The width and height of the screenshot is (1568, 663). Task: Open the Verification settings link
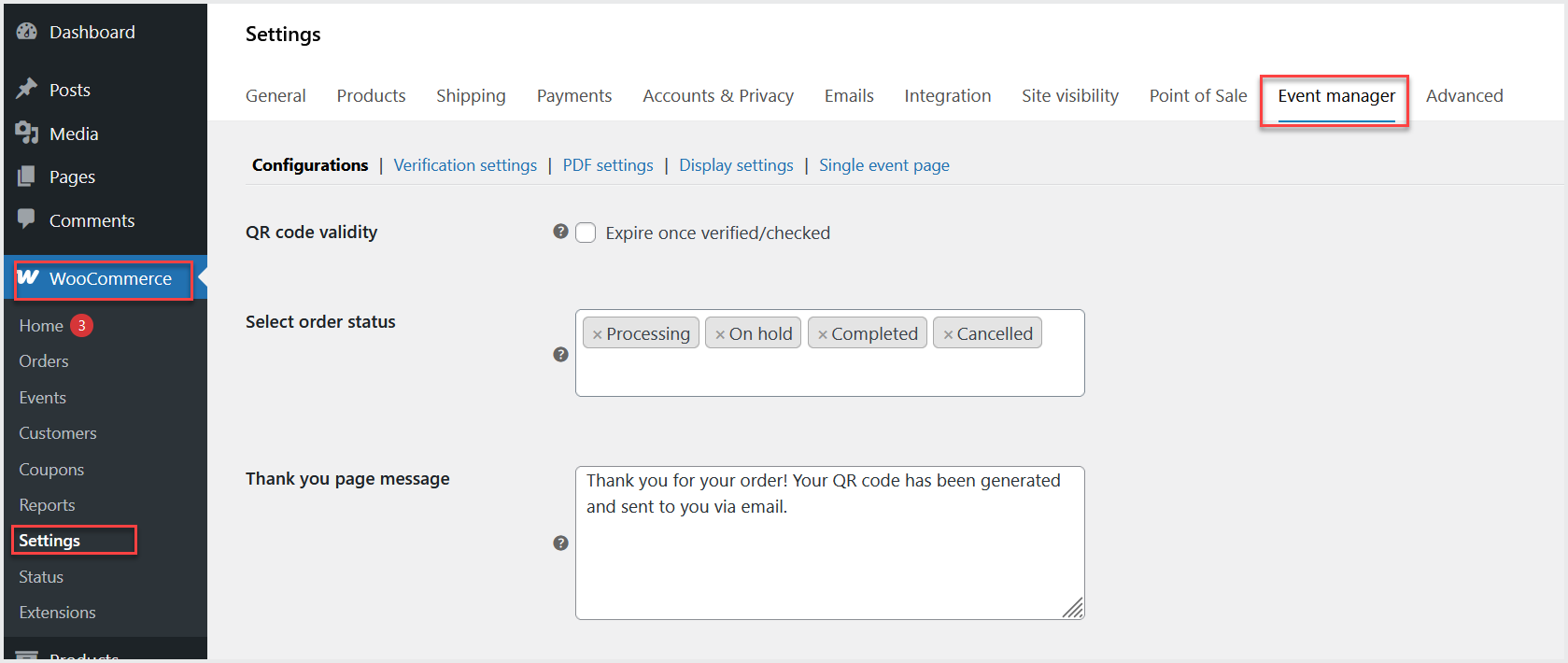pos(465,165)
